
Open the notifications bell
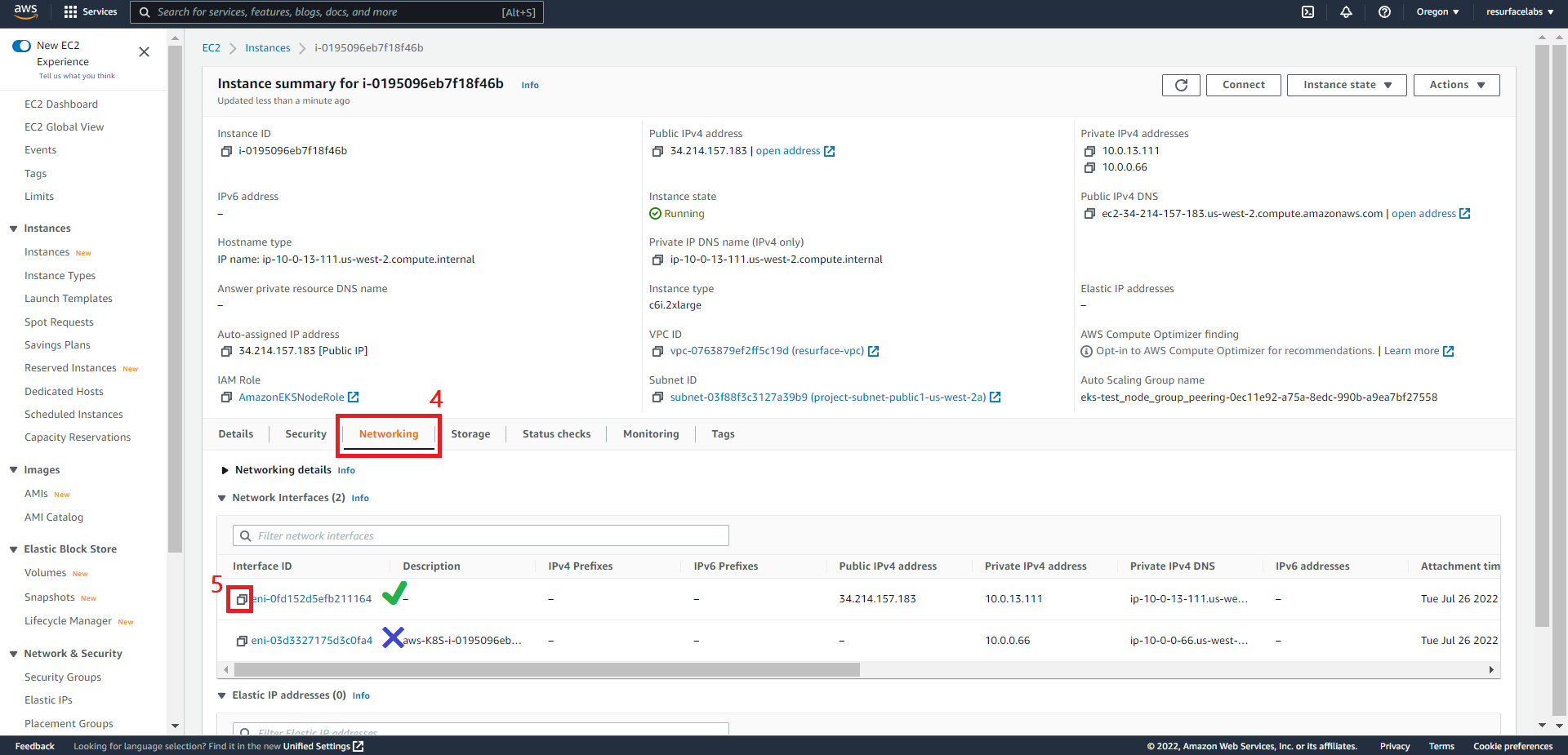click(x=1346, y=12)
